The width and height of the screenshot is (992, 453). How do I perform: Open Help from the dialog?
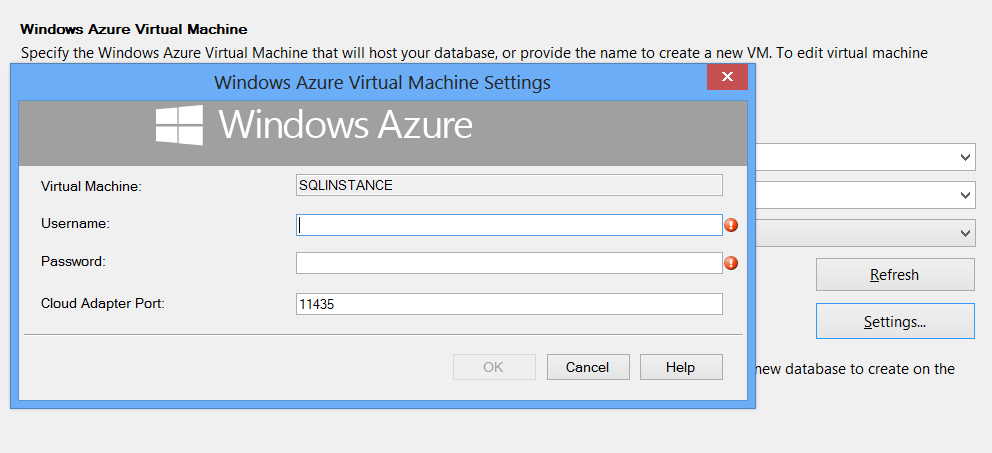680,367
